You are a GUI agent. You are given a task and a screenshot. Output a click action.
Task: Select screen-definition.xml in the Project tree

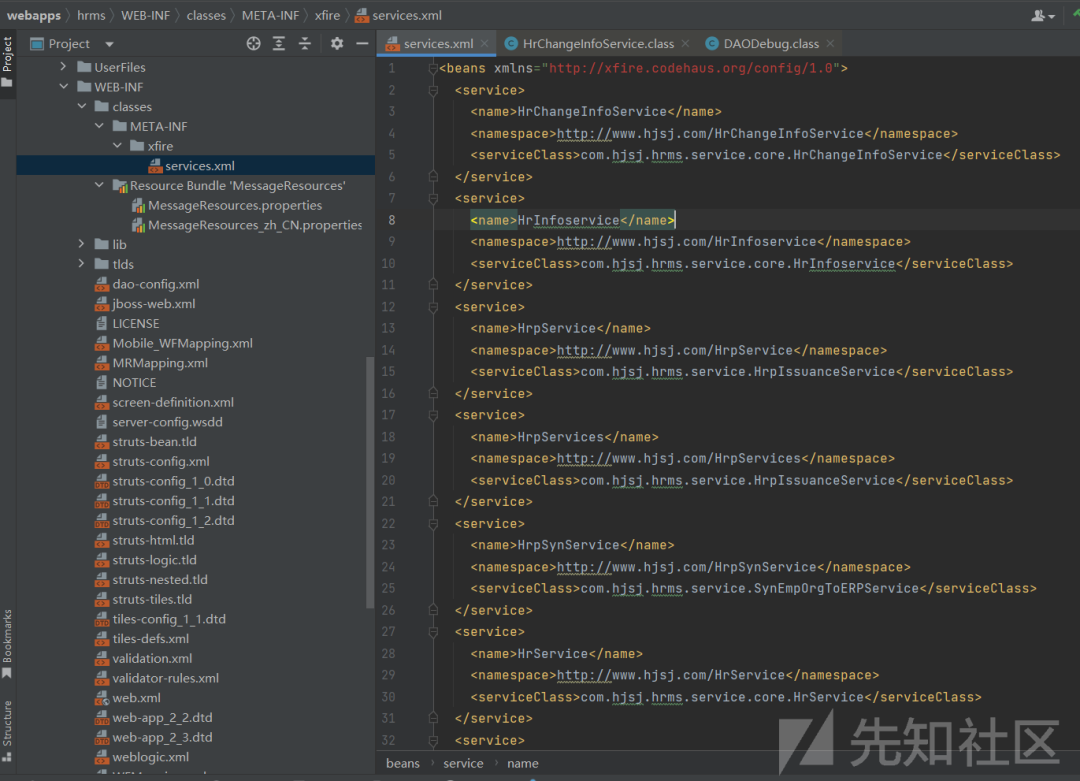(173, 402)
